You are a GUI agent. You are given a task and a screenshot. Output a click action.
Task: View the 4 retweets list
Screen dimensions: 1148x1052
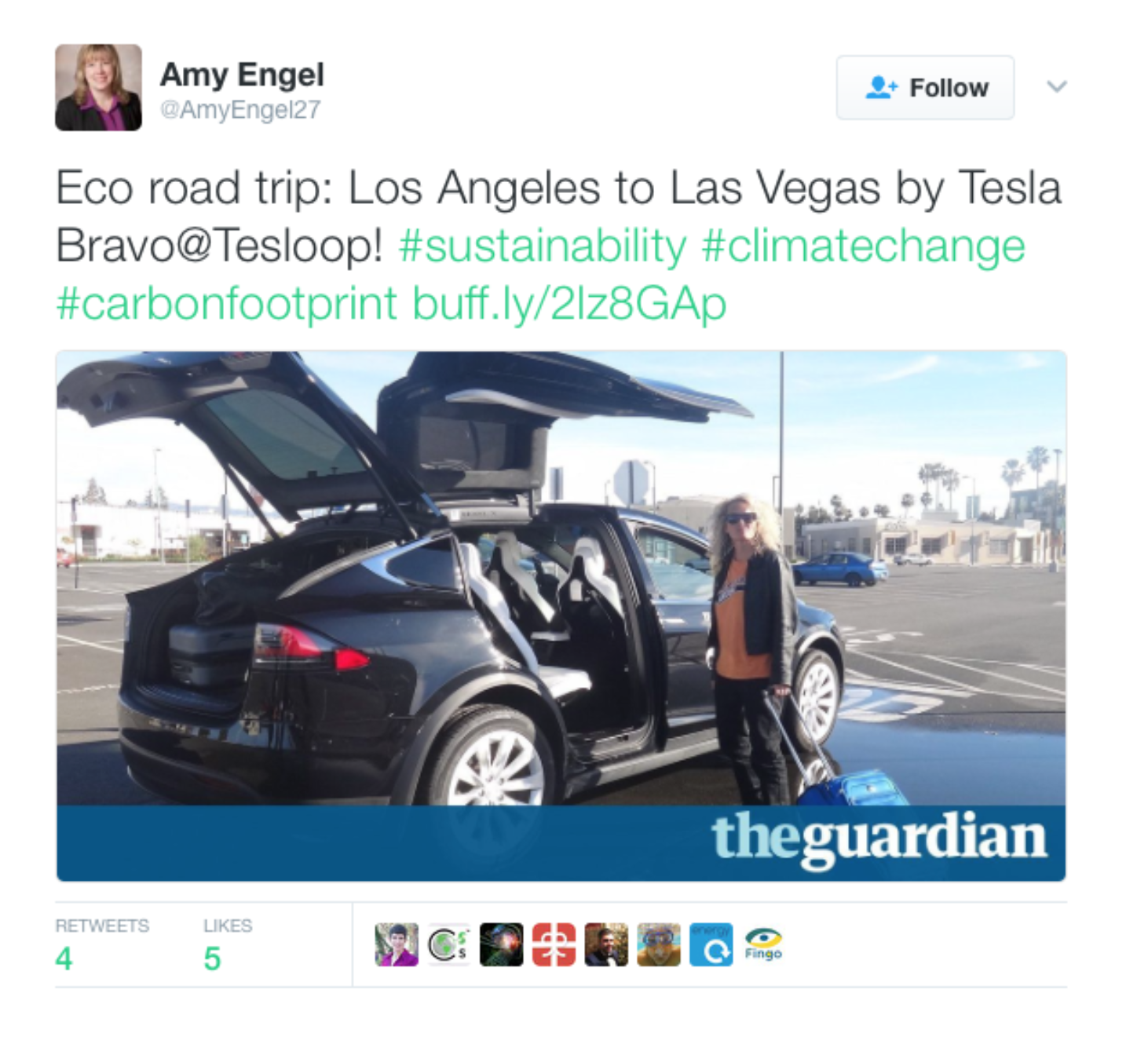coord(102,944)
